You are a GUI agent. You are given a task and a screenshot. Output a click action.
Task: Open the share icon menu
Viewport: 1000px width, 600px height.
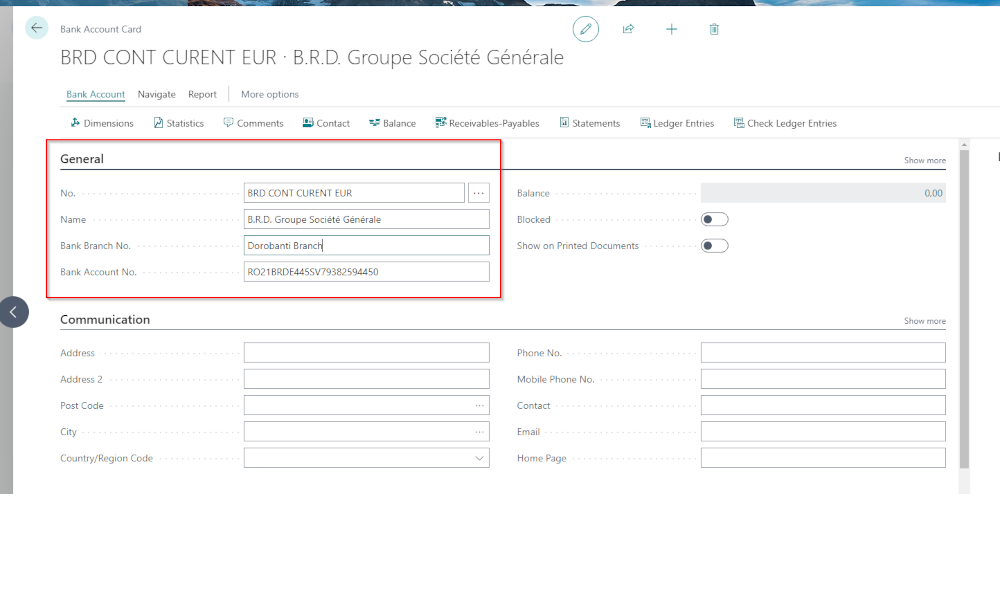[x=628, y=29]
